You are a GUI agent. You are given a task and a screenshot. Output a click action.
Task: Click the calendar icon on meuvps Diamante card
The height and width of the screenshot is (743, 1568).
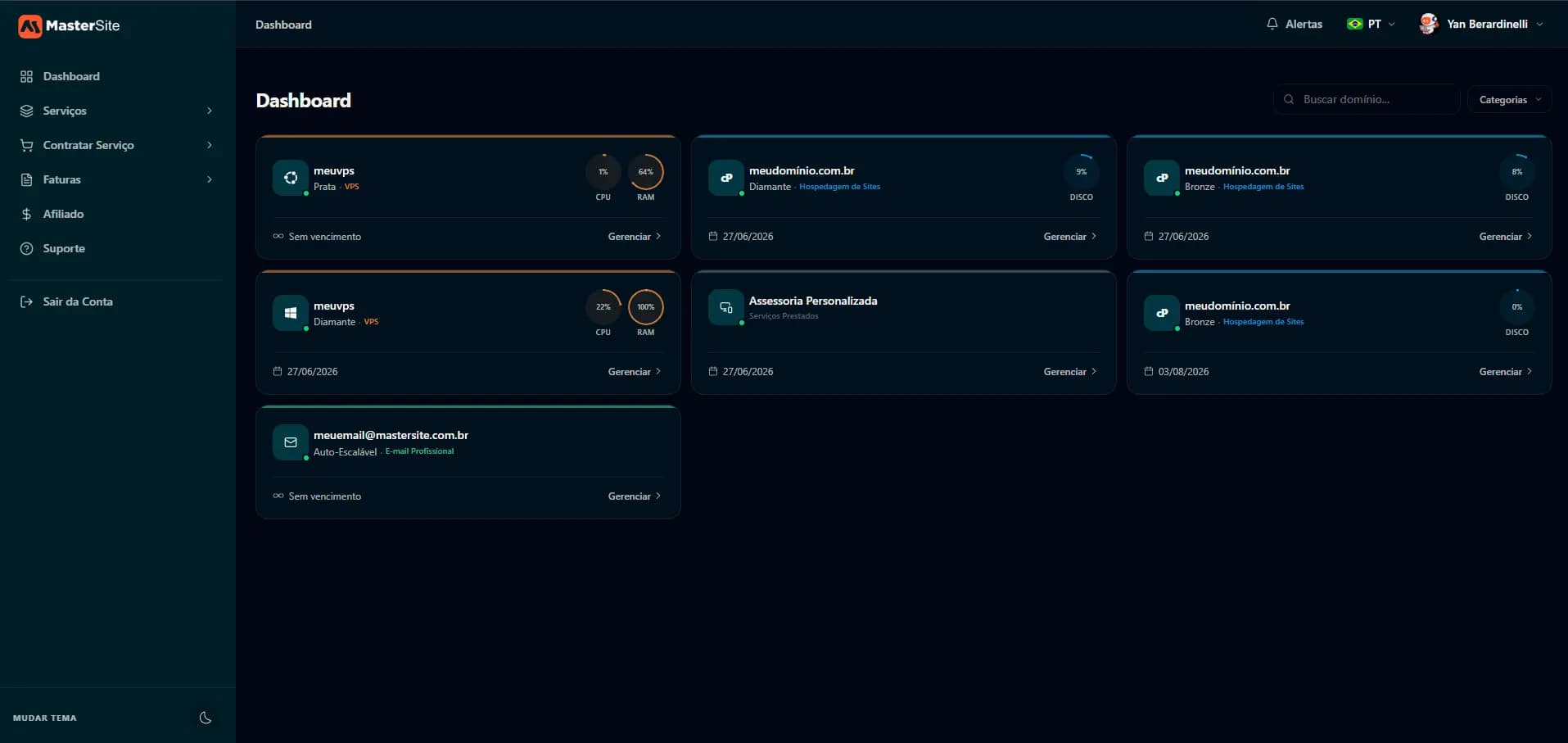click(278, 371)
